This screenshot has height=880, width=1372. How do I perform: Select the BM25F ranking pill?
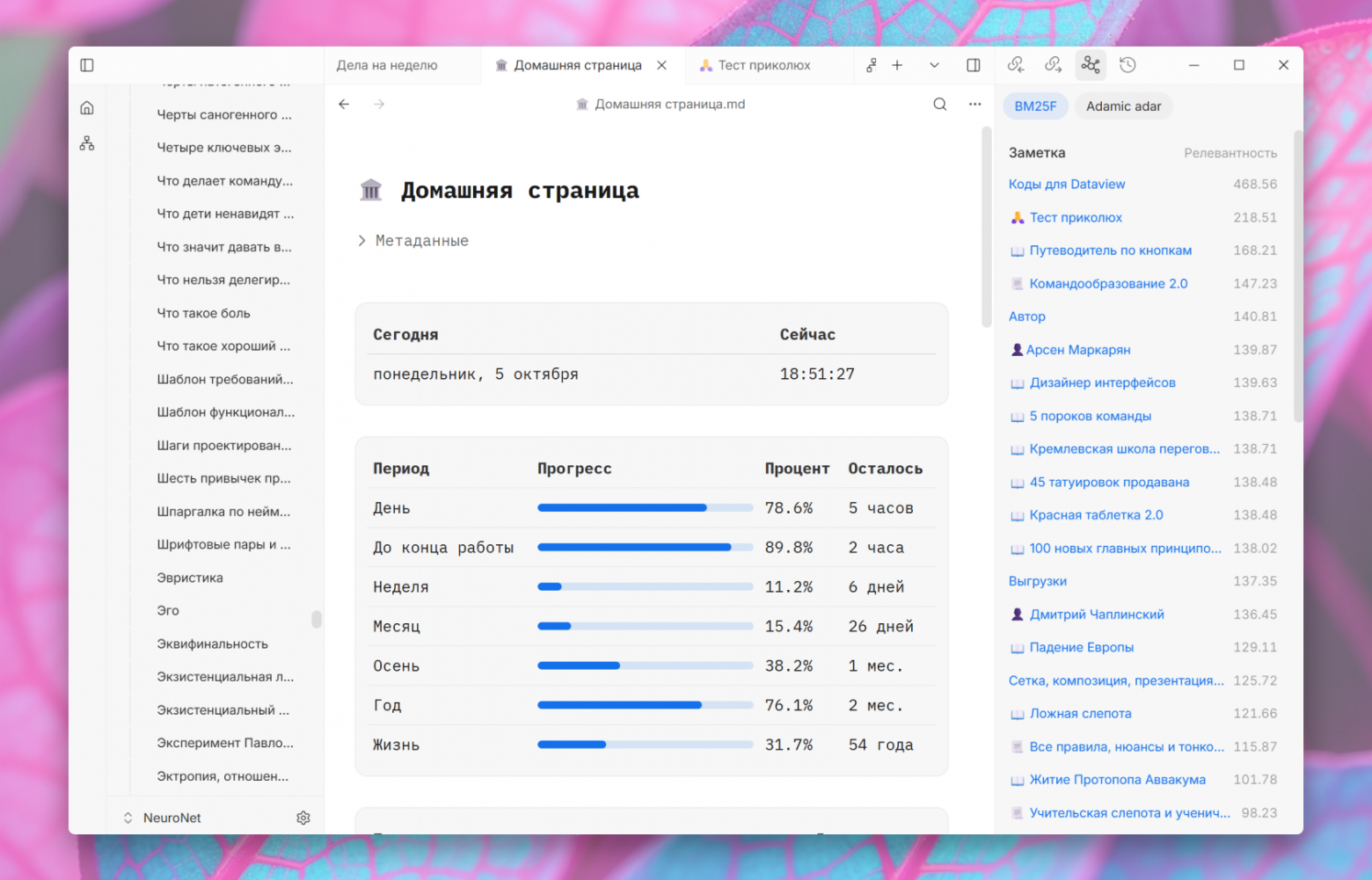click(1035, 106)
